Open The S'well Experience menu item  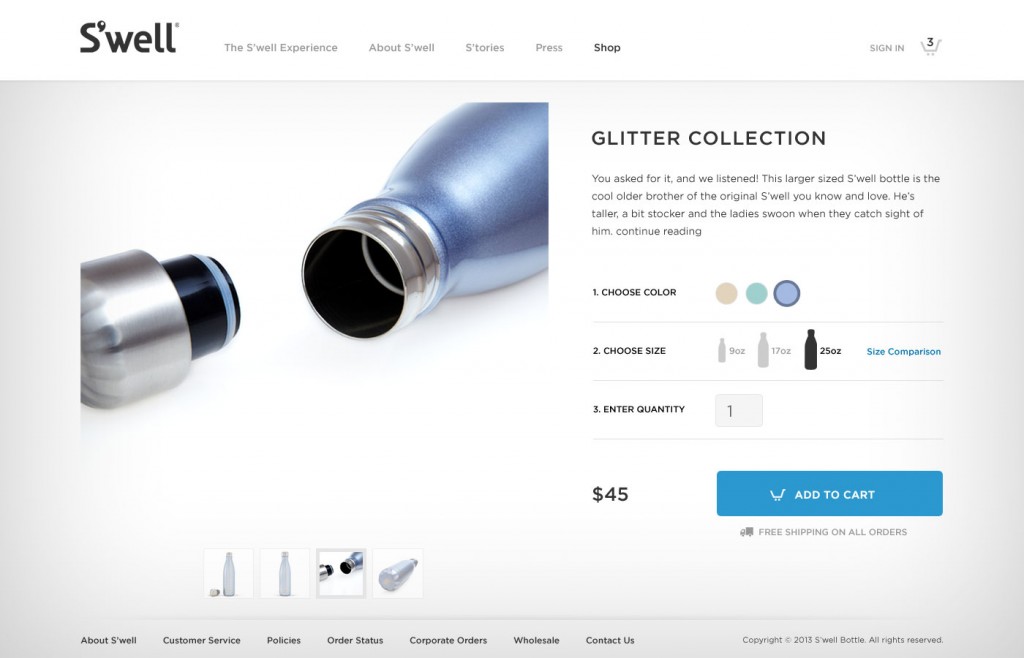click(281, 48)
